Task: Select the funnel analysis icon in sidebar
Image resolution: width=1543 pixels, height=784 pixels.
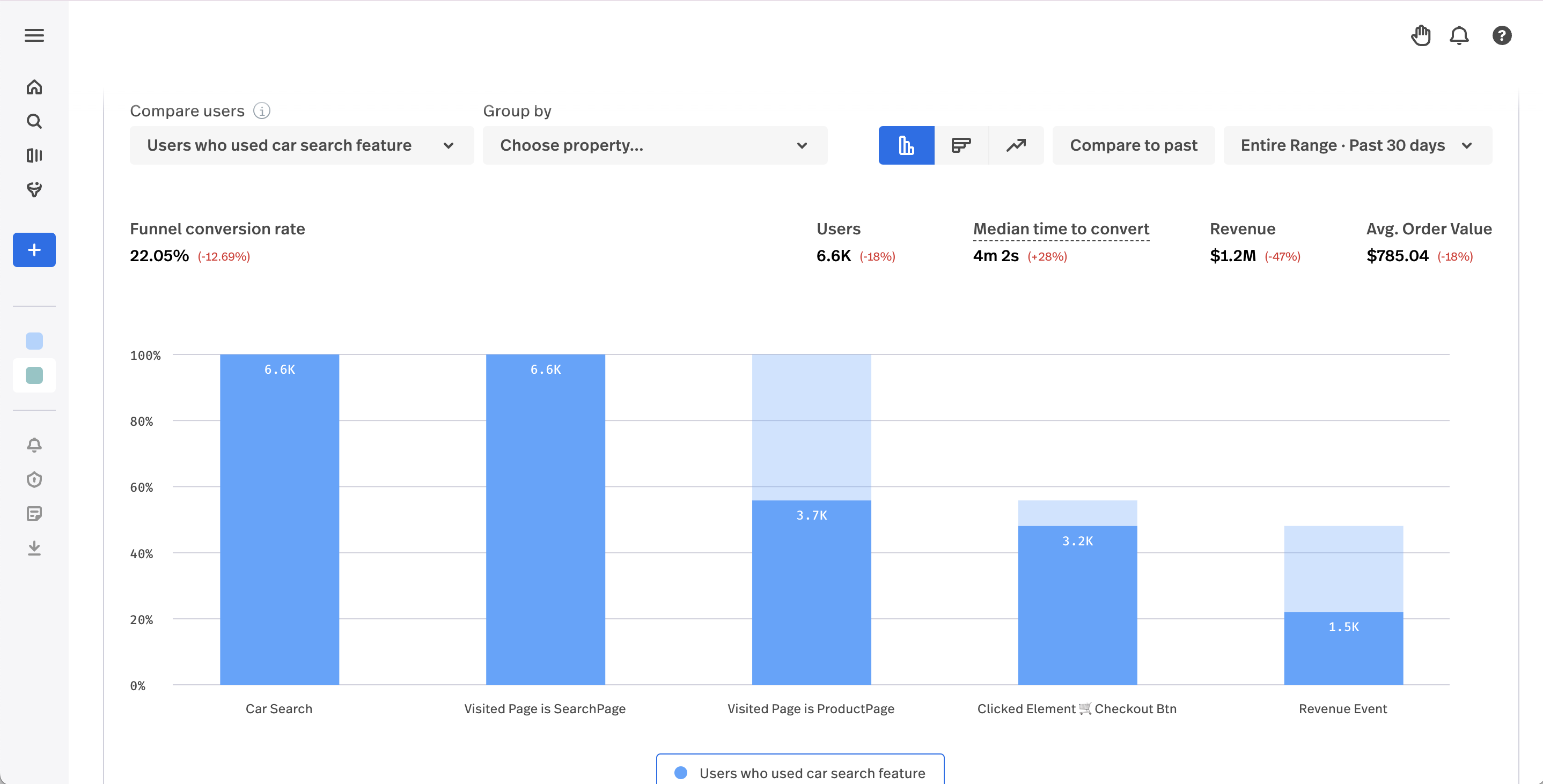Action: 34,190
